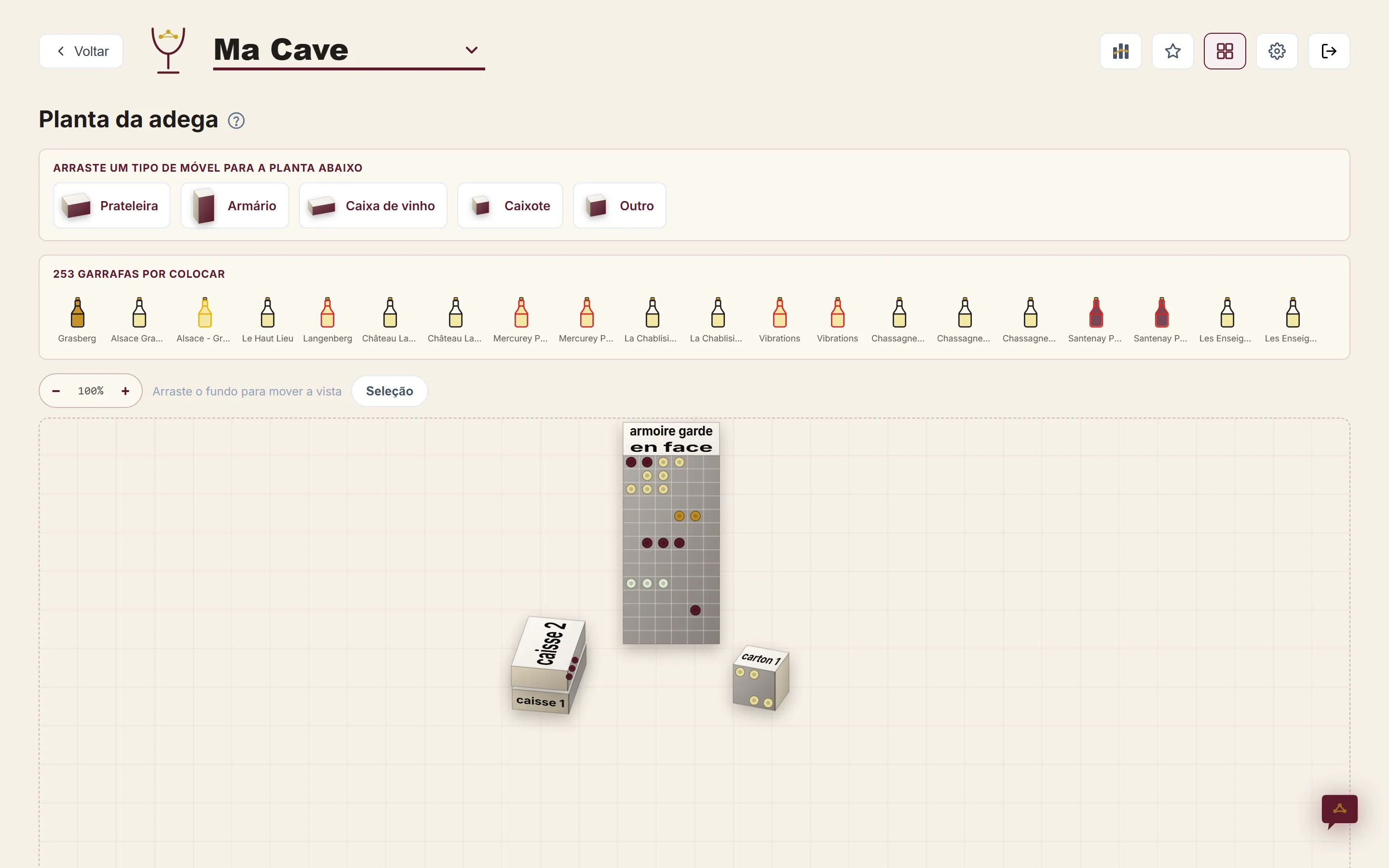This screenshot has height=868, width=1389.
Task: Click the 100% zoom level value
Action: [x=91, y=391]
